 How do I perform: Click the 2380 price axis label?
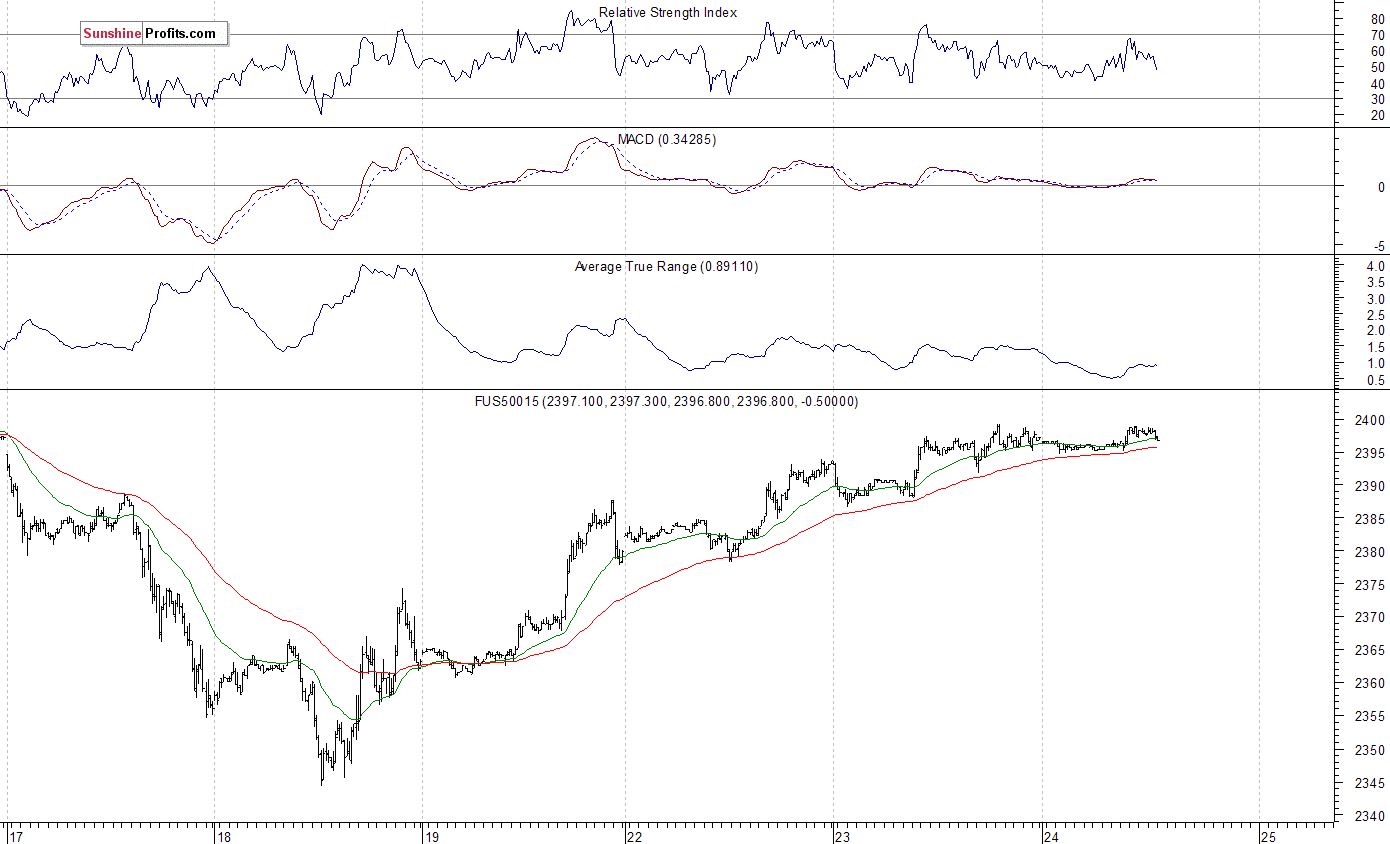[1372, 552]
